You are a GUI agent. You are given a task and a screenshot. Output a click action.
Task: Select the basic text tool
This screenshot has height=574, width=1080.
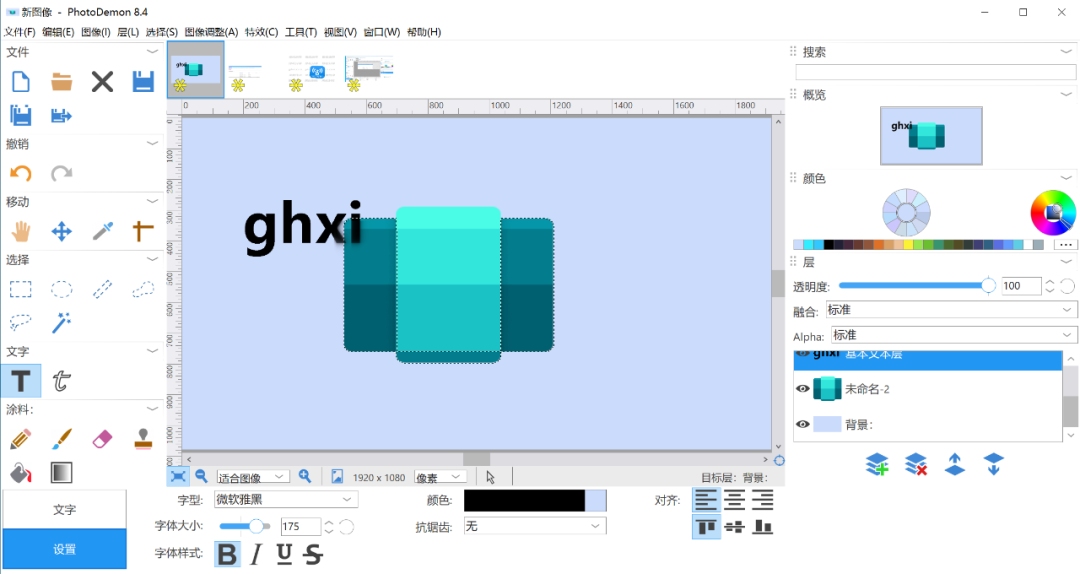tap(21, 380)
